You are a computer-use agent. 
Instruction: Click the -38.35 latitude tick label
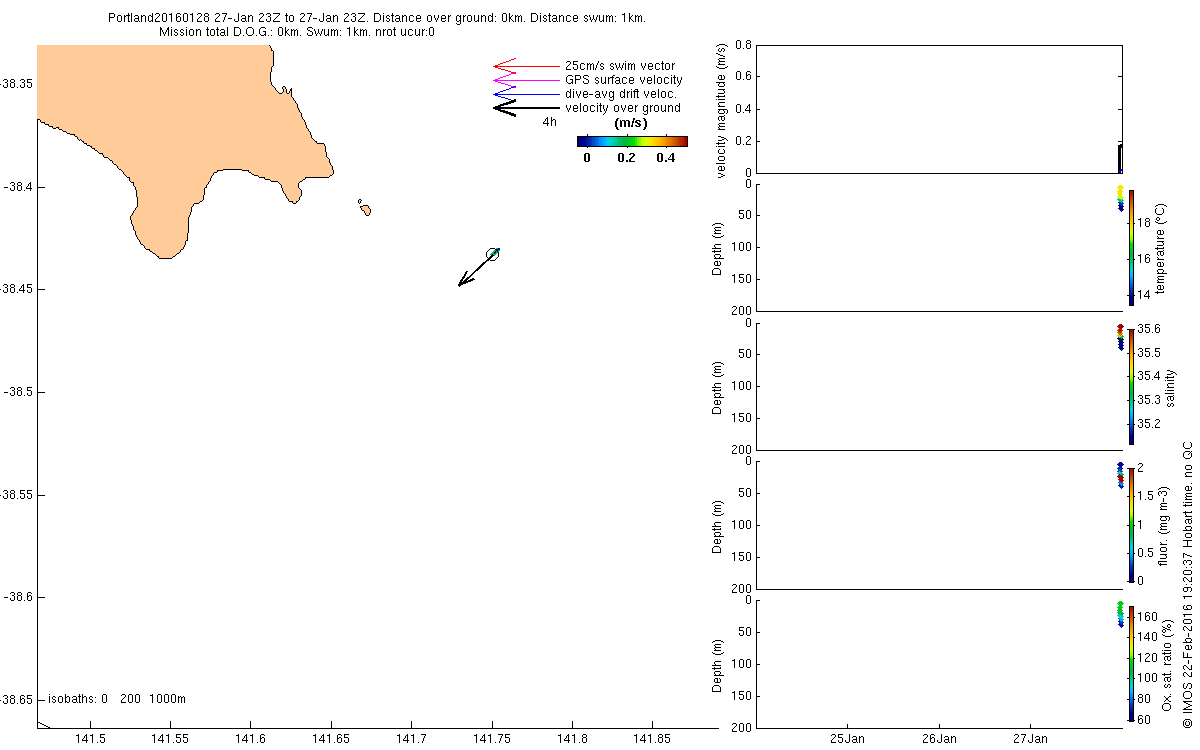17,84
